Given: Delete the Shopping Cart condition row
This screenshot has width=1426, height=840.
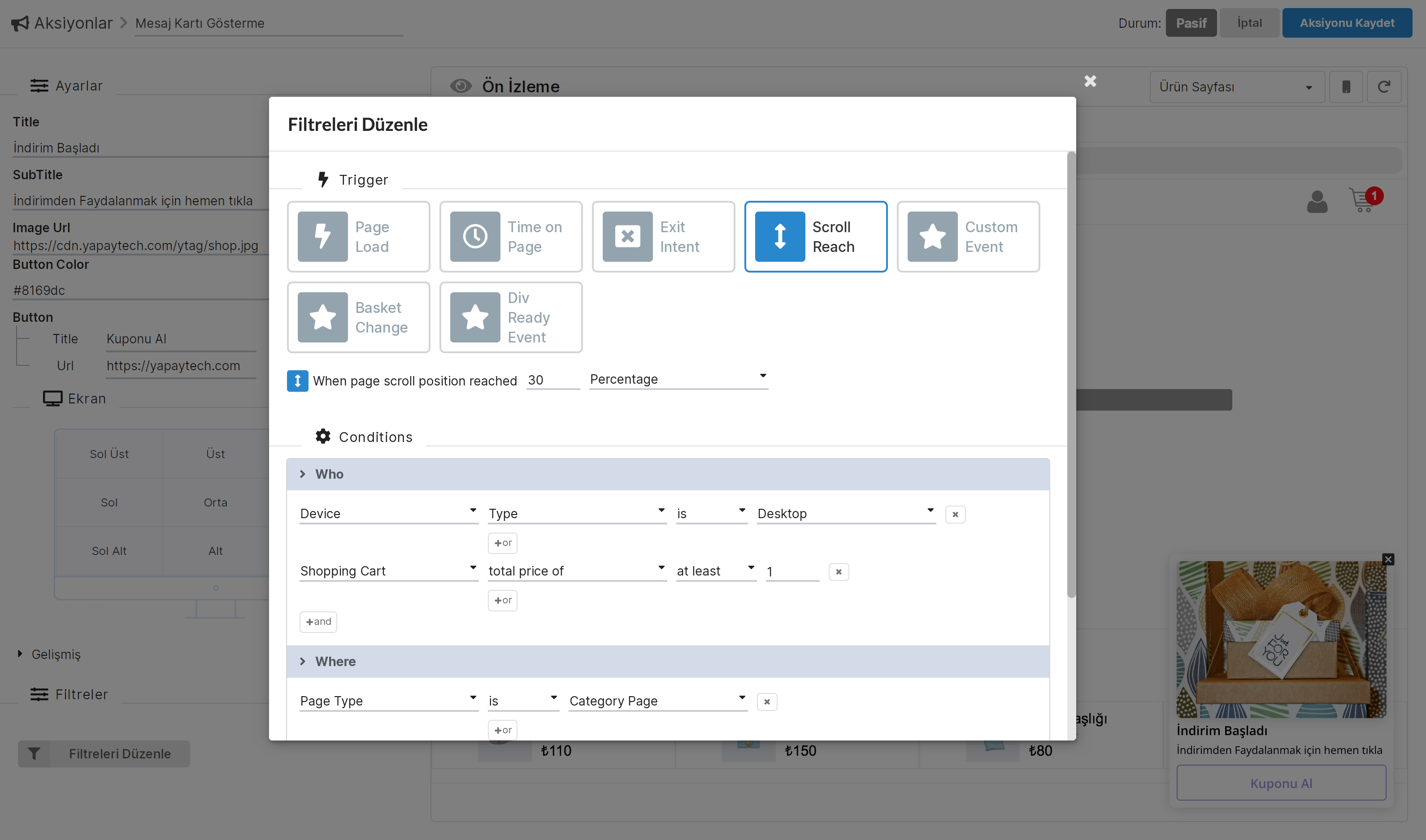Looking at the screenshot, I should point(839,572).
